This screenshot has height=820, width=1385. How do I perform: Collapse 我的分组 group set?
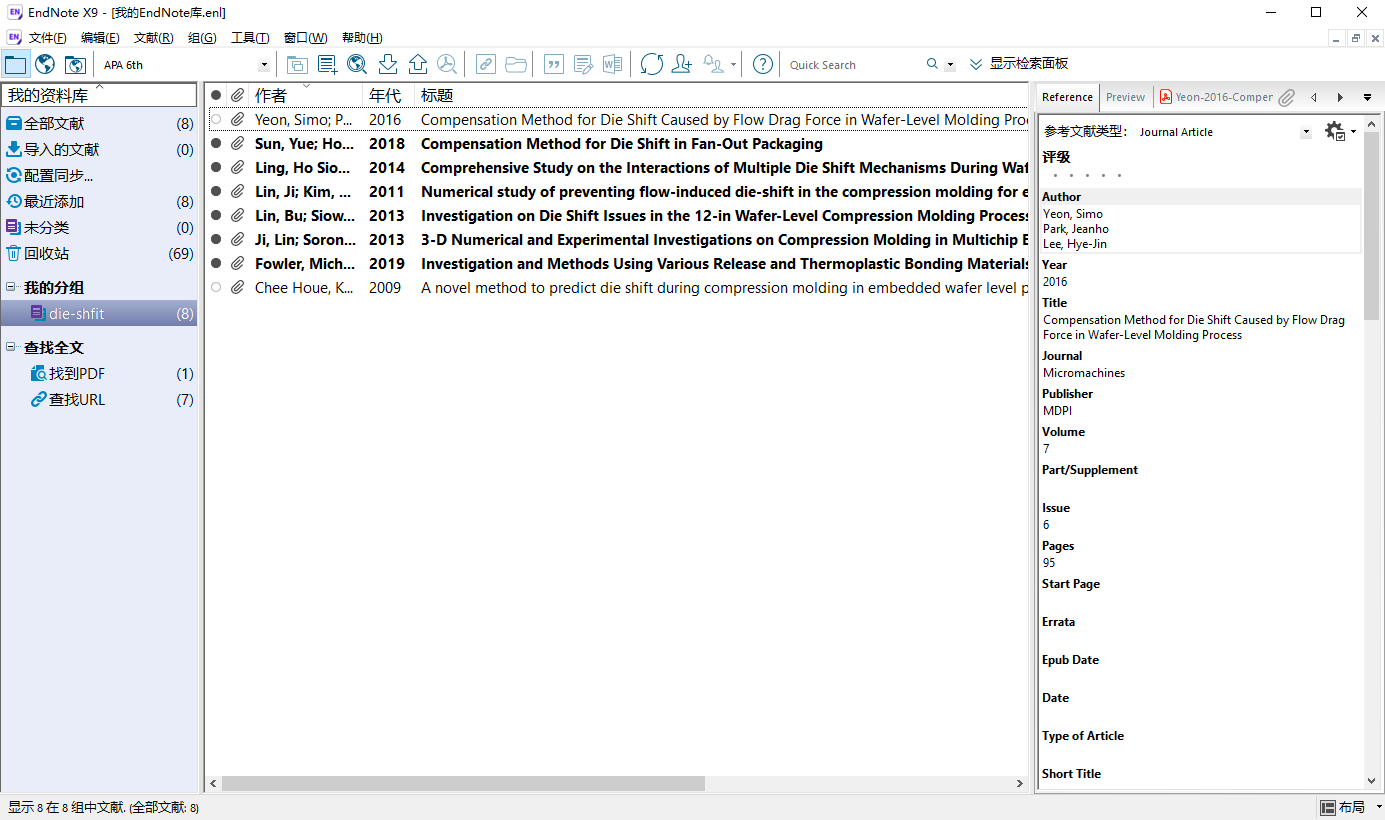click(x=11, y=287)
